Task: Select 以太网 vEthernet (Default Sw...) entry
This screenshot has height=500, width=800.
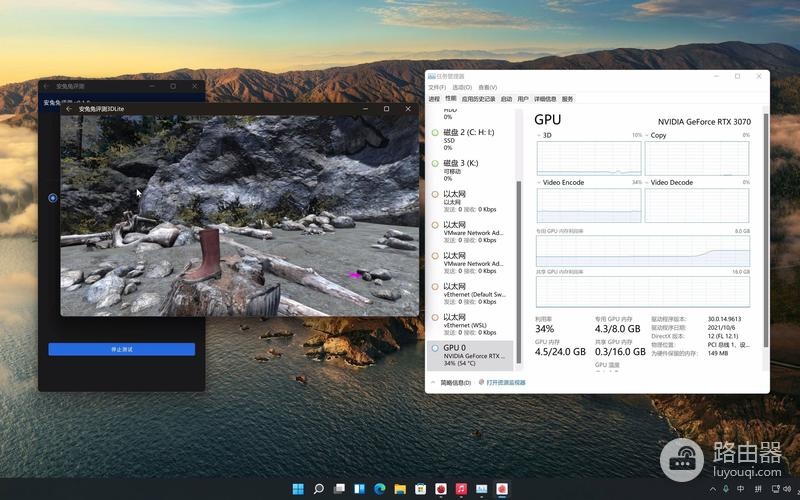Action: click(x=470, y=293)
